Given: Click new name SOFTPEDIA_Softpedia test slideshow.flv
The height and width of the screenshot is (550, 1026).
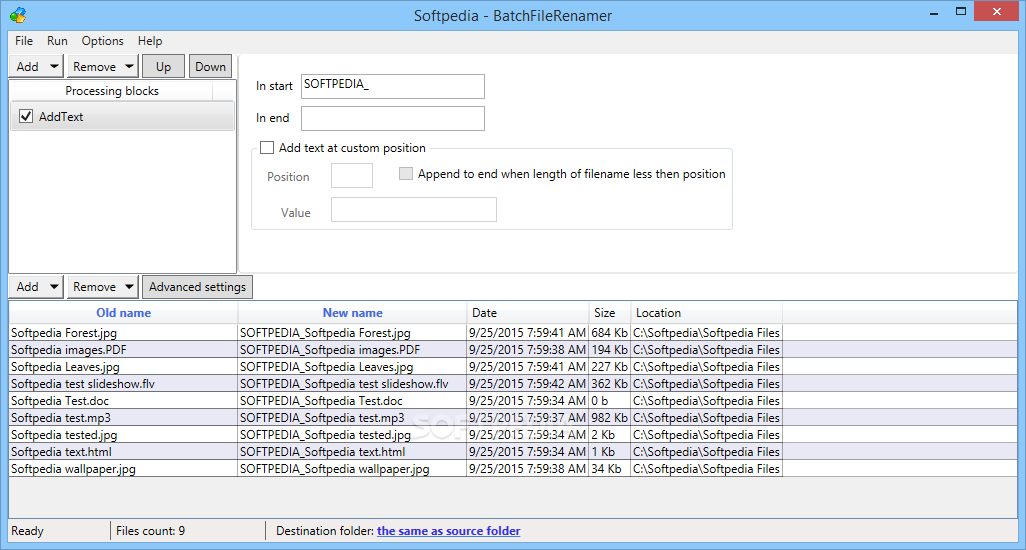Looking at the screenshot, I should pyautogui.click(x=352, y=384).
